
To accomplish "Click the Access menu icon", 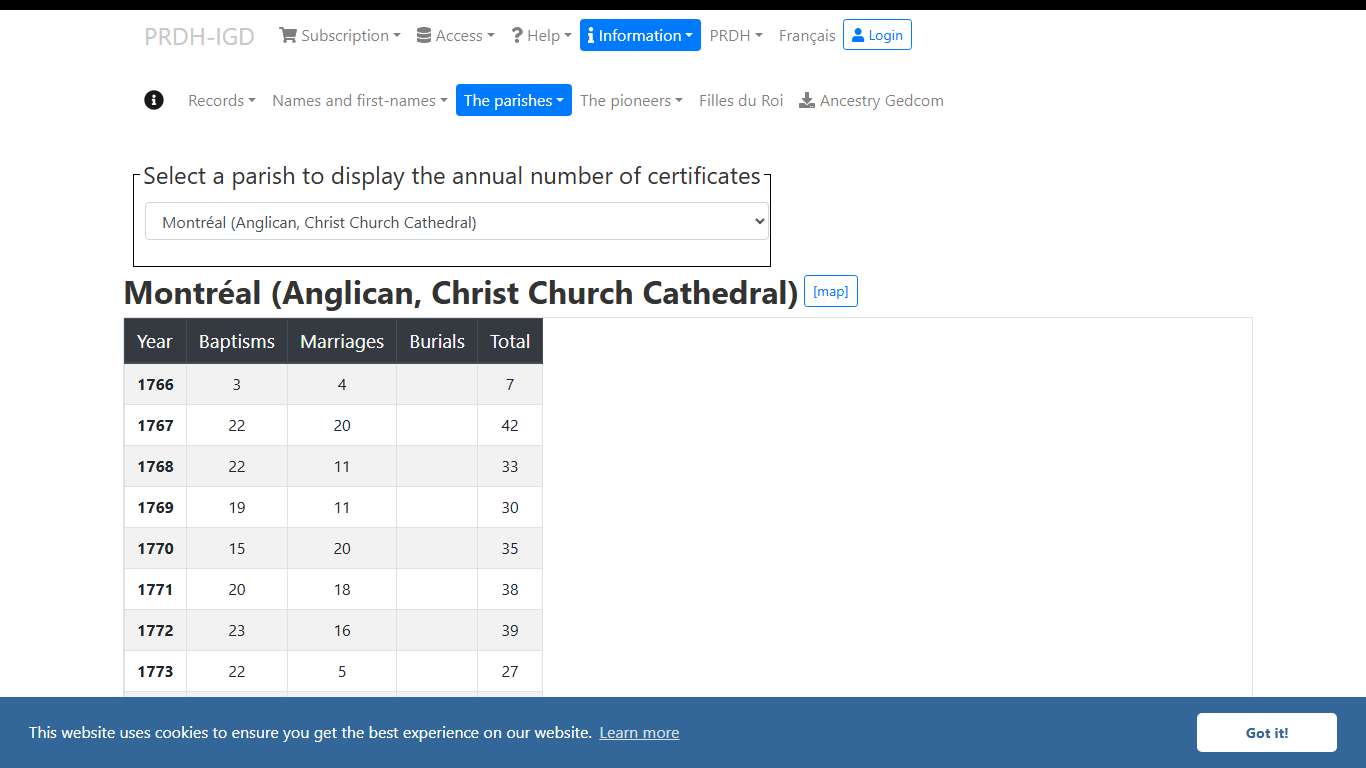I will coord(422,35).
